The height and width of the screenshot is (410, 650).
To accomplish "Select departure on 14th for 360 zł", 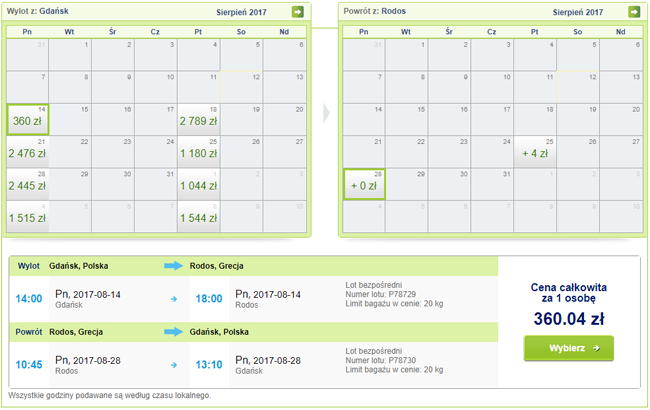I will point(27,119).
